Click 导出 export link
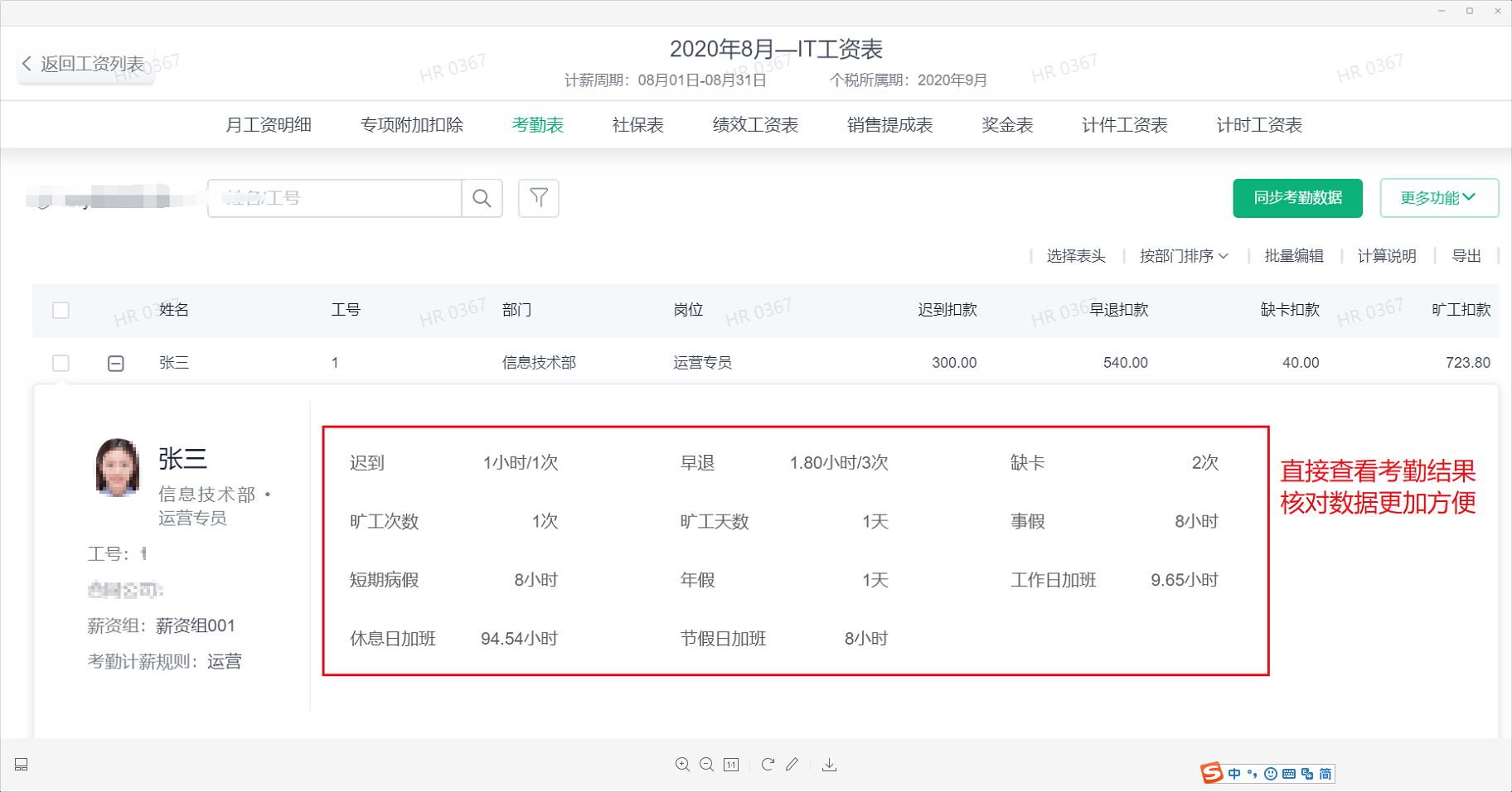 tap(1466, 256)
